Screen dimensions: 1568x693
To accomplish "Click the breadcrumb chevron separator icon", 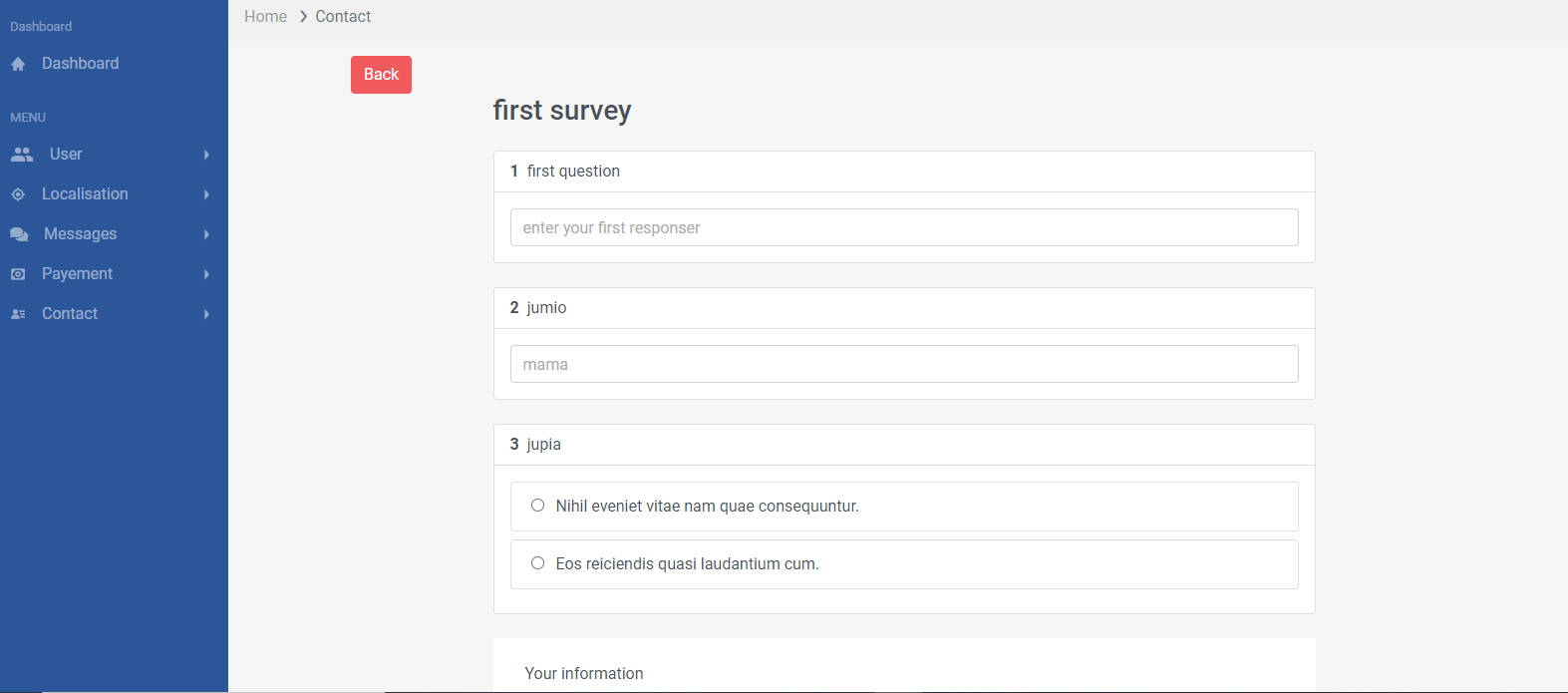I will 303,17.
